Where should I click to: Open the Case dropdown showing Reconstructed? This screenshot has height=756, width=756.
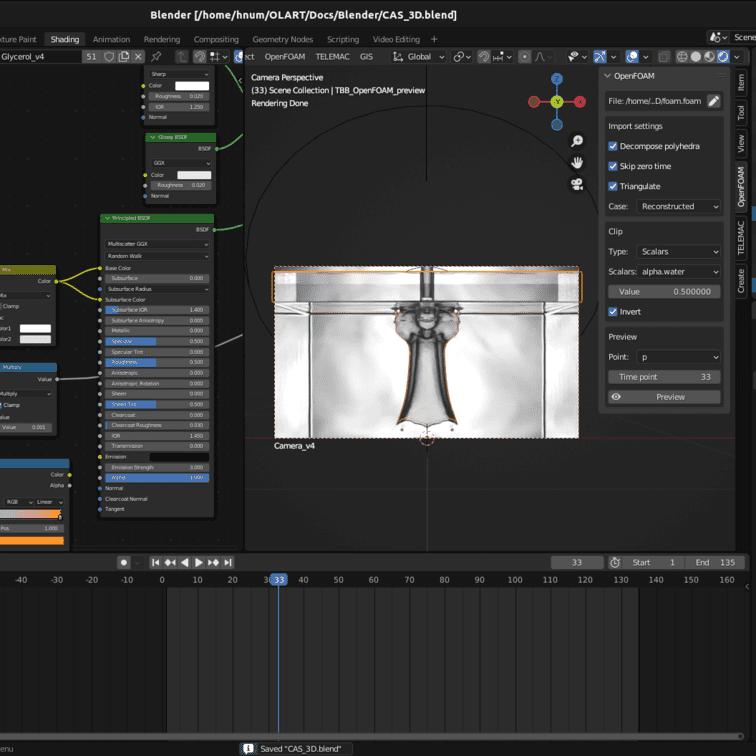coord(679,206)
